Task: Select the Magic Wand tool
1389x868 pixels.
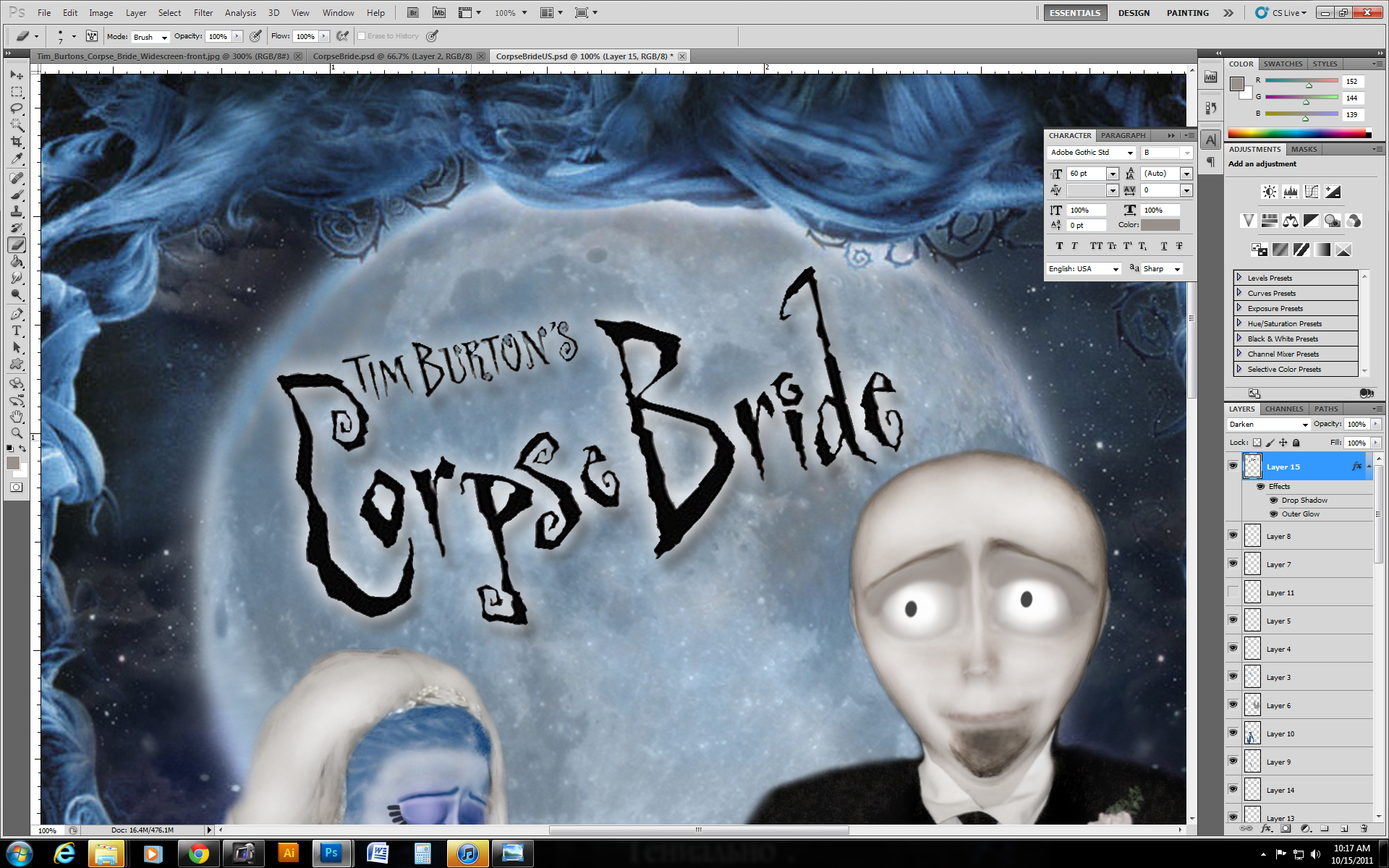Action: coord(17,125)
